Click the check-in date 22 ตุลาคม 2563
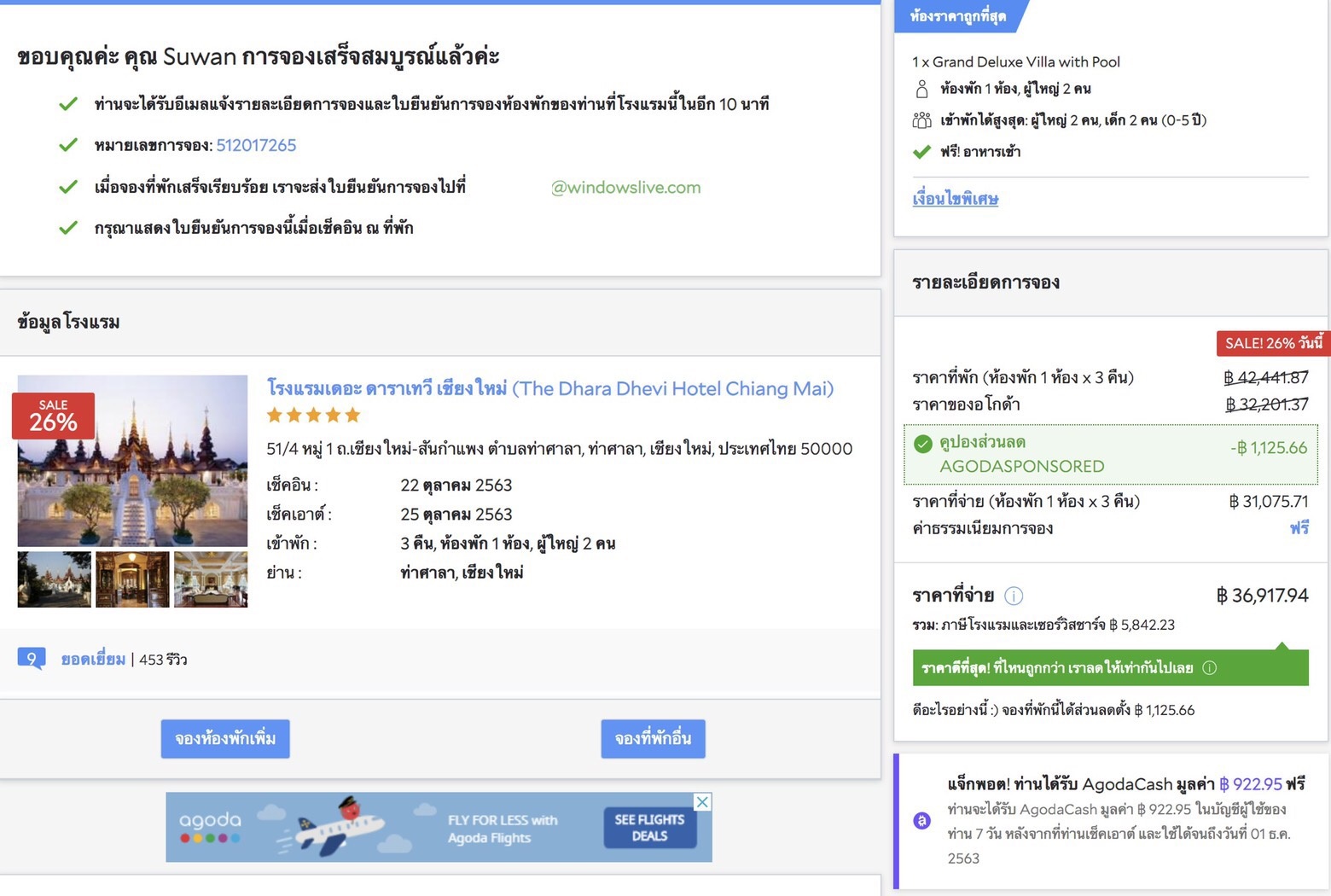This screenshot has height=896, width=1331. coord(456,486)
